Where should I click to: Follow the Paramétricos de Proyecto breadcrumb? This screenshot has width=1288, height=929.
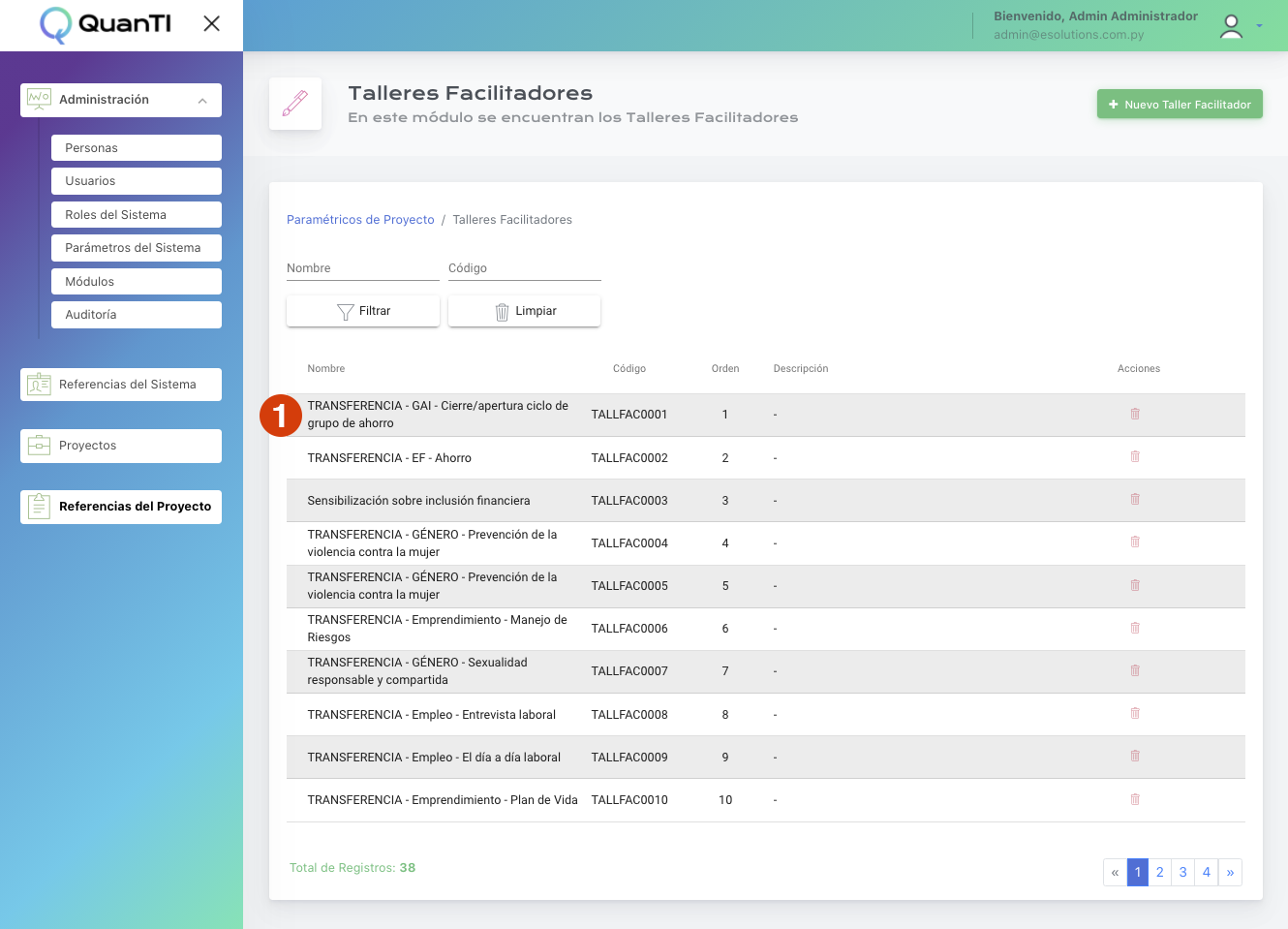[x=360, y=220]
